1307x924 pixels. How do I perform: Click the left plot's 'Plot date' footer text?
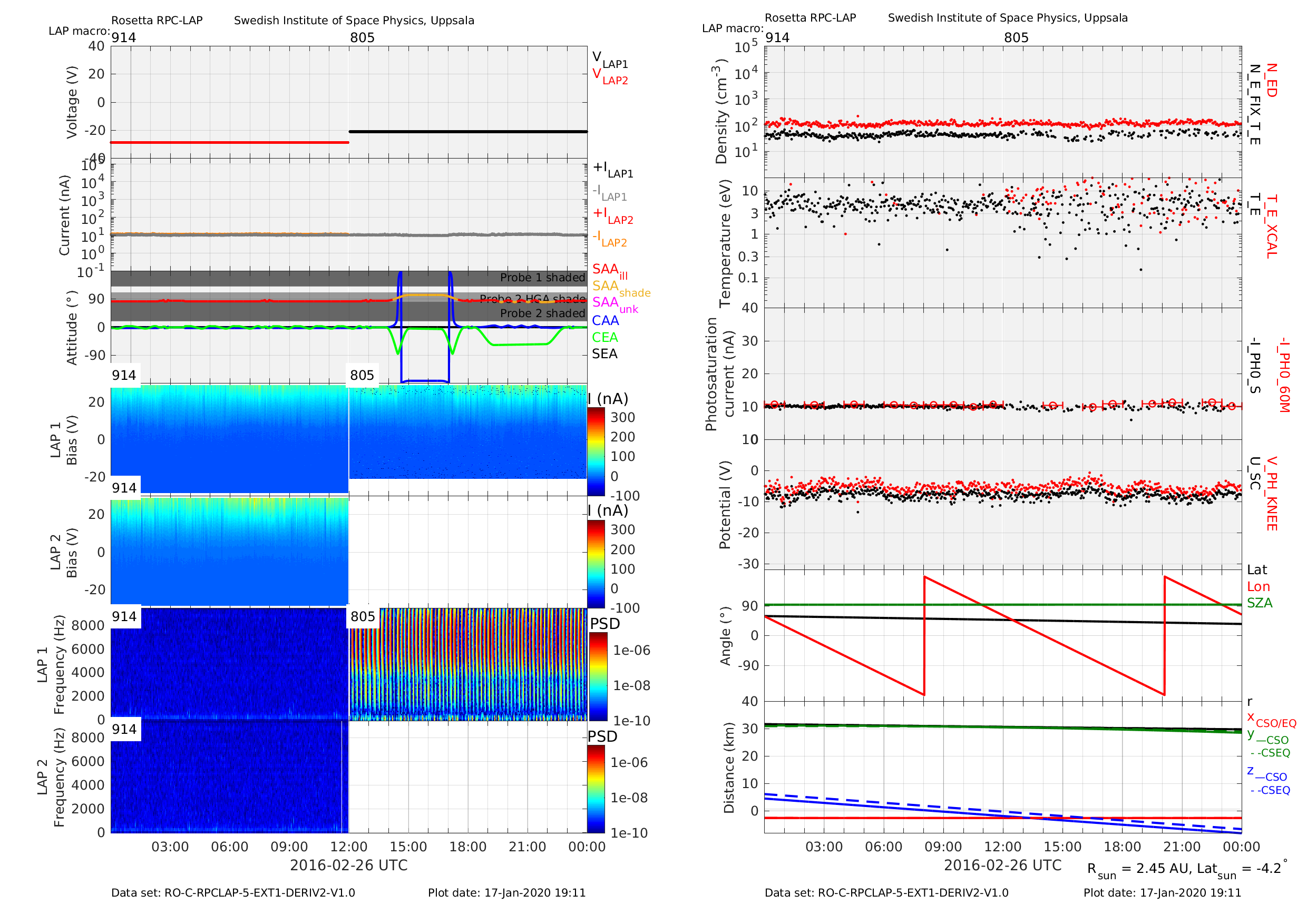(x=506, y=893)
